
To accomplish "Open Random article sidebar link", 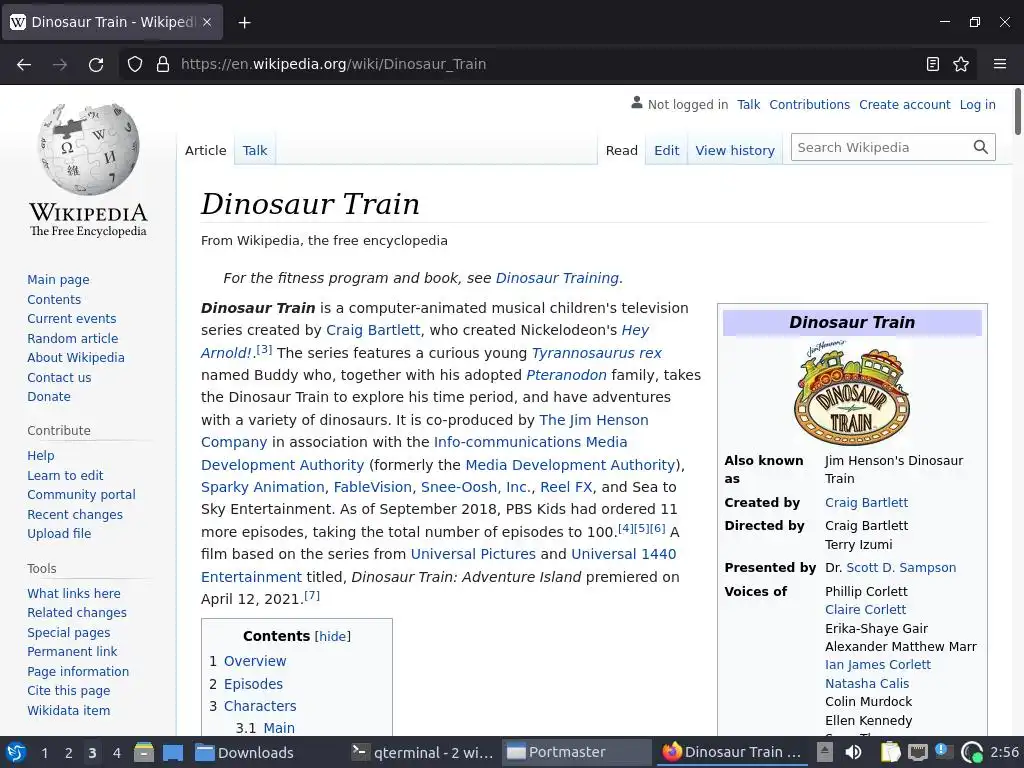I will click(72, 338).
